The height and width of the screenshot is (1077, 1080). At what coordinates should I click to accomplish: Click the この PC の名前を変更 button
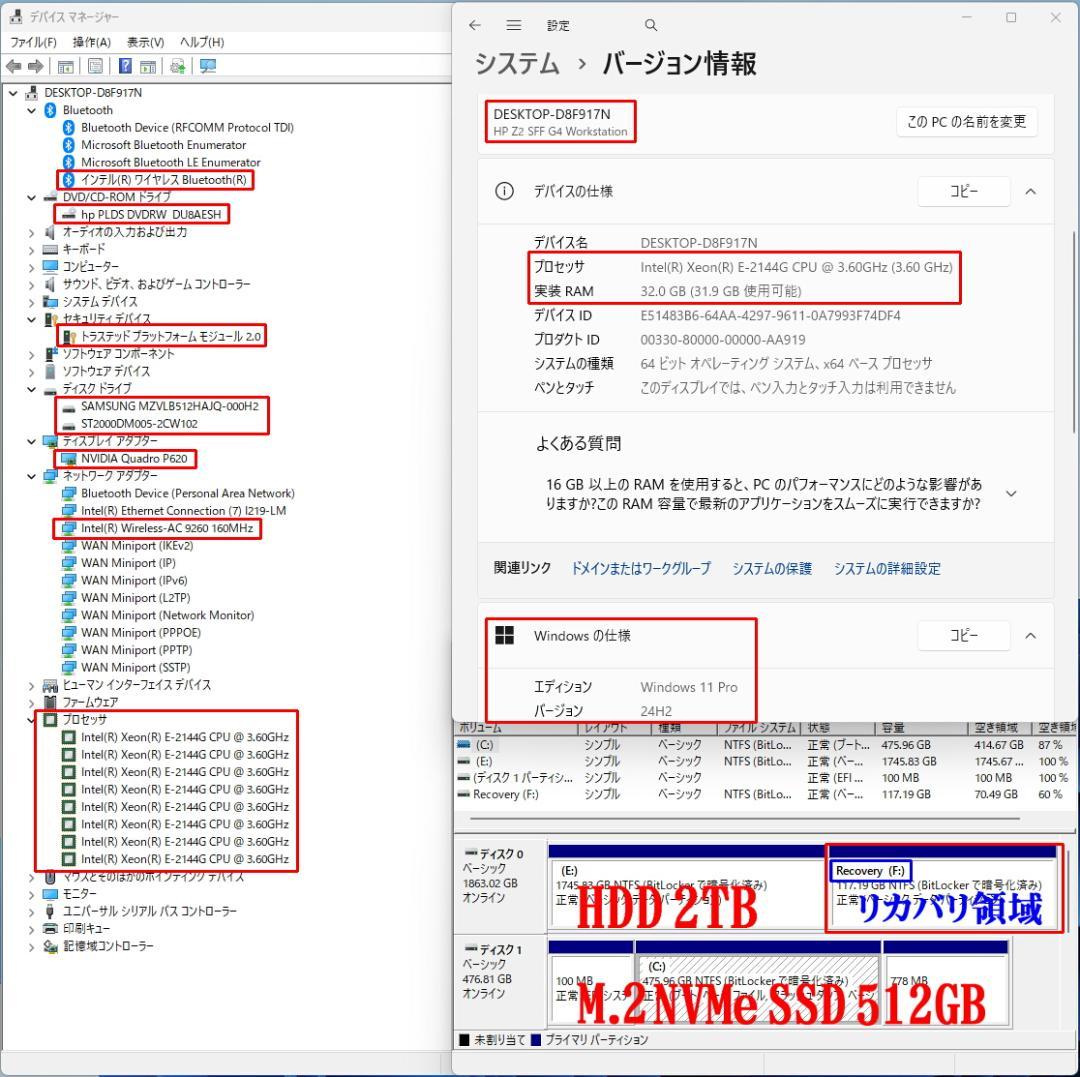click(x=966, y=121)
